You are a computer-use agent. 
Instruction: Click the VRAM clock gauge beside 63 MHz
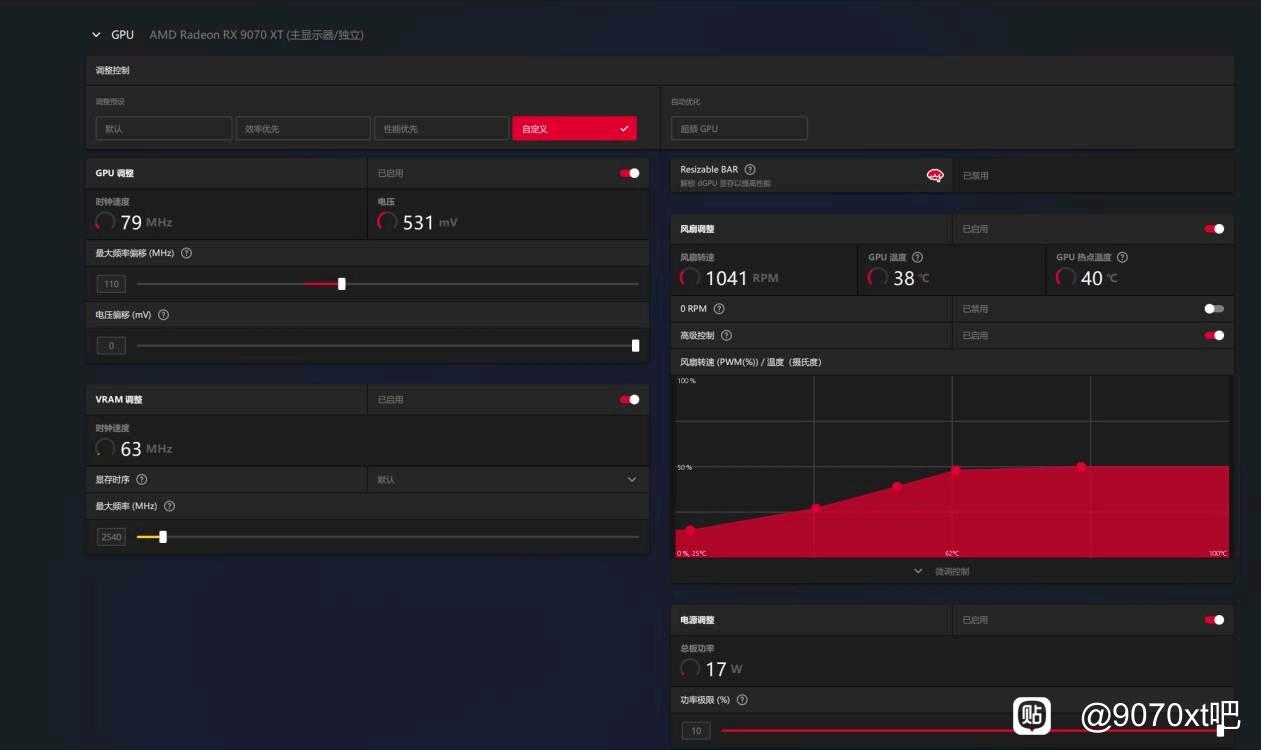(105, 448)
